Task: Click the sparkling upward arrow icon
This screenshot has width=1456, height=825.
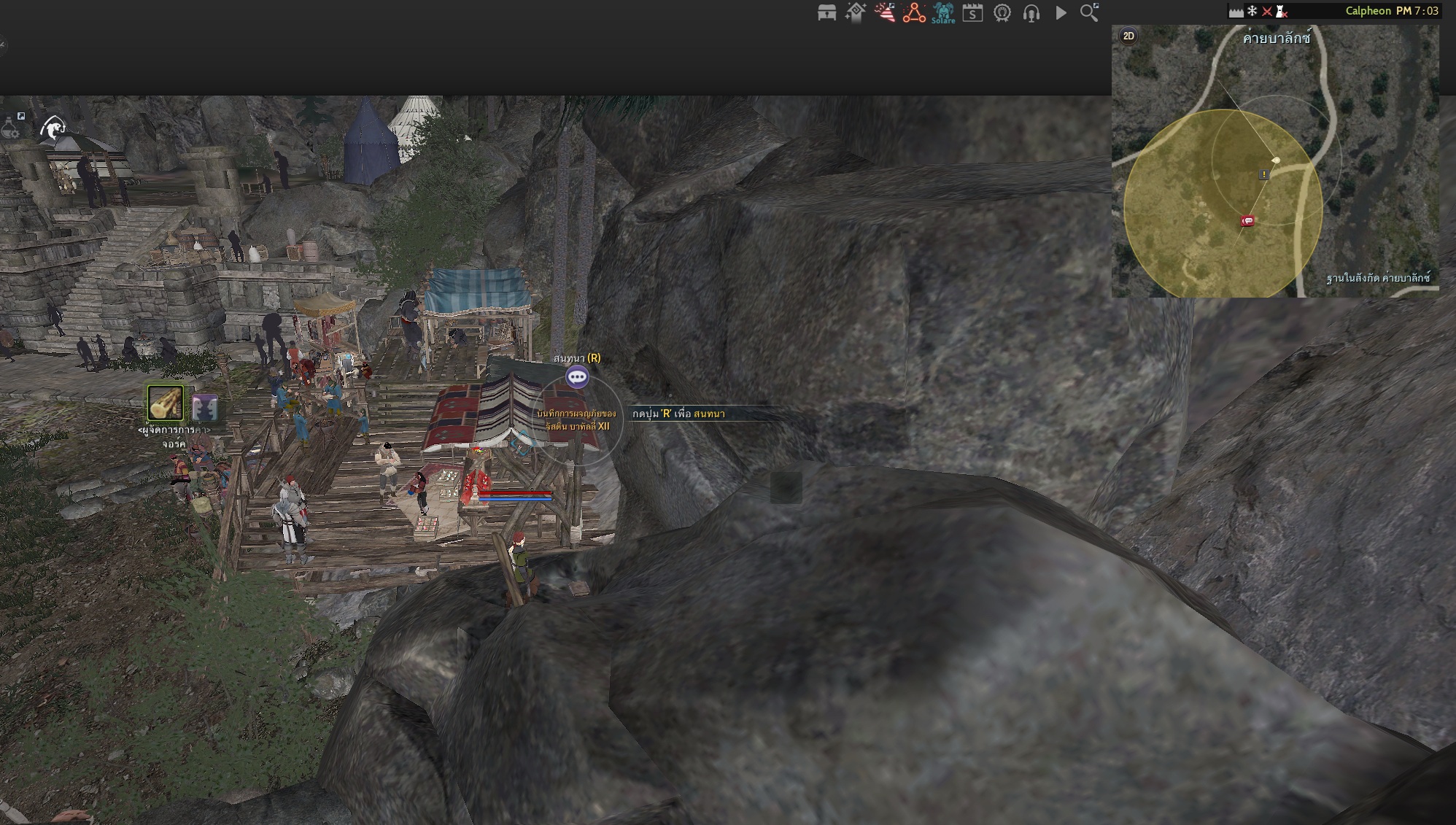Action: tap(856, 13)
